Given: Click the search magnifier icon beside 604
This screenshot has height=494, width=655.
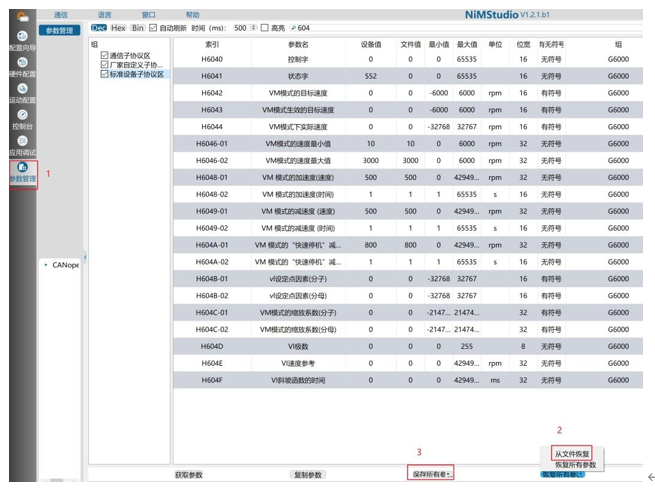Looking at the screenshot, I should click(x=293, y=28).
